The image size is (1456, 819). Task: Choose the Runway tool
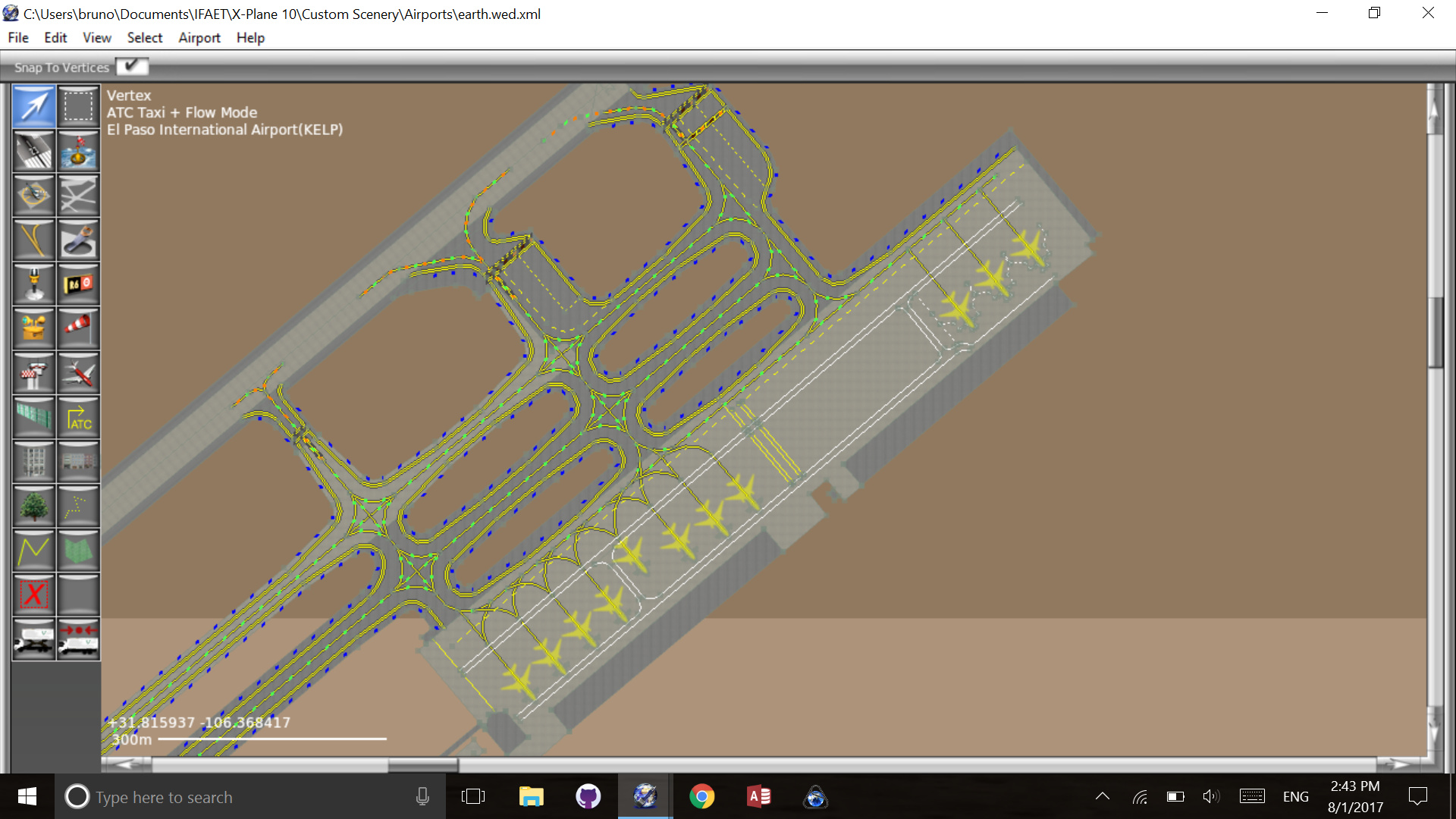click(34, 150)
